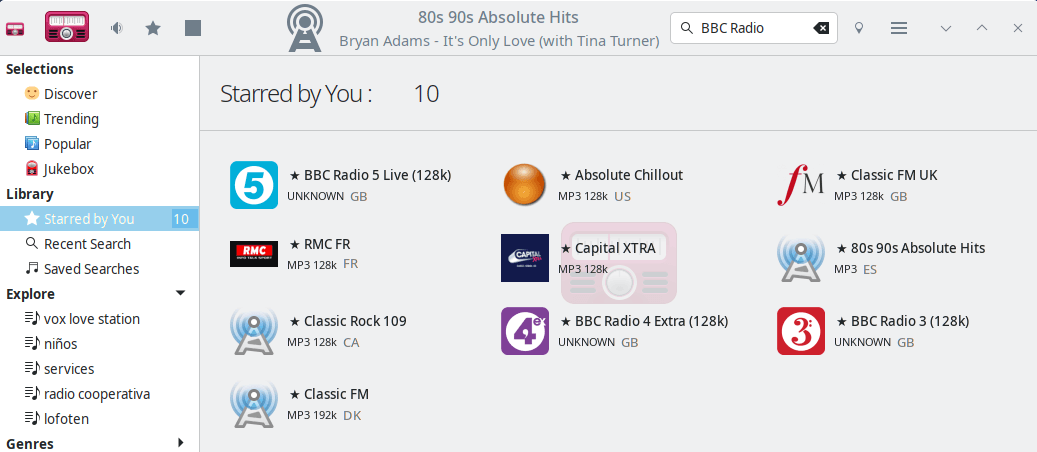Screen dimensions: 1037x452
Task: Clear the BBC Radio search text
Action: 821,28
